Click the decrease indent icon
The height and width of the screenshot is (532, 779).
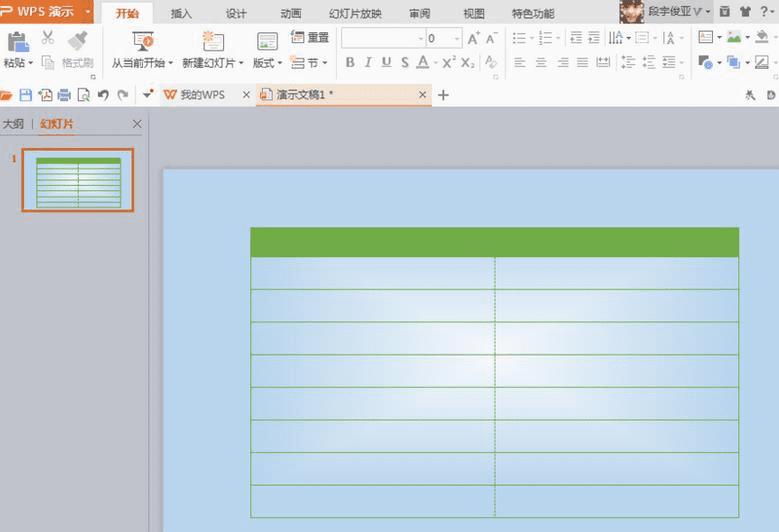[576, 38]
